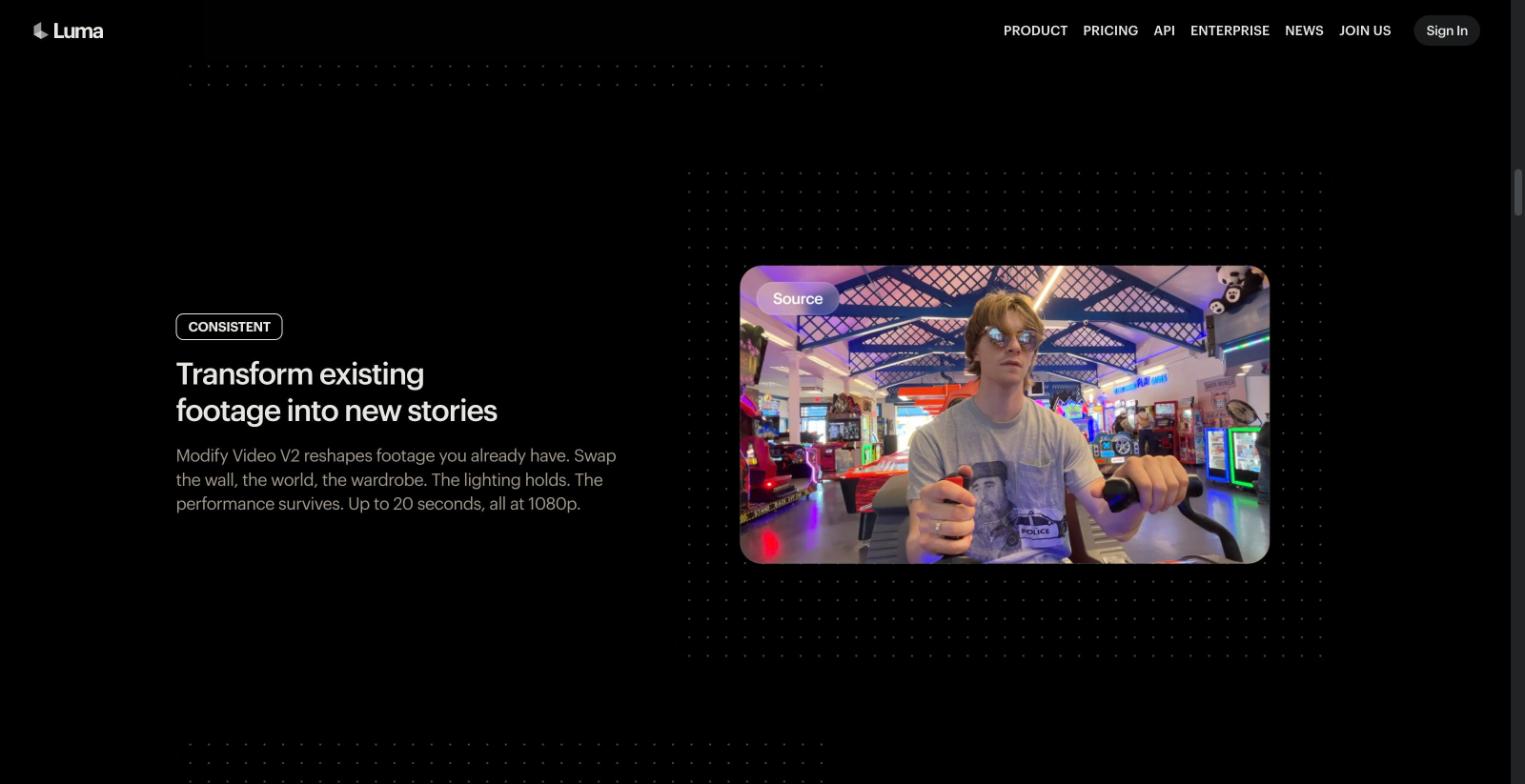Open the API nav link
This screenshot has width=1525, height=784.
pyautogui.click(x=1164, y=31)
